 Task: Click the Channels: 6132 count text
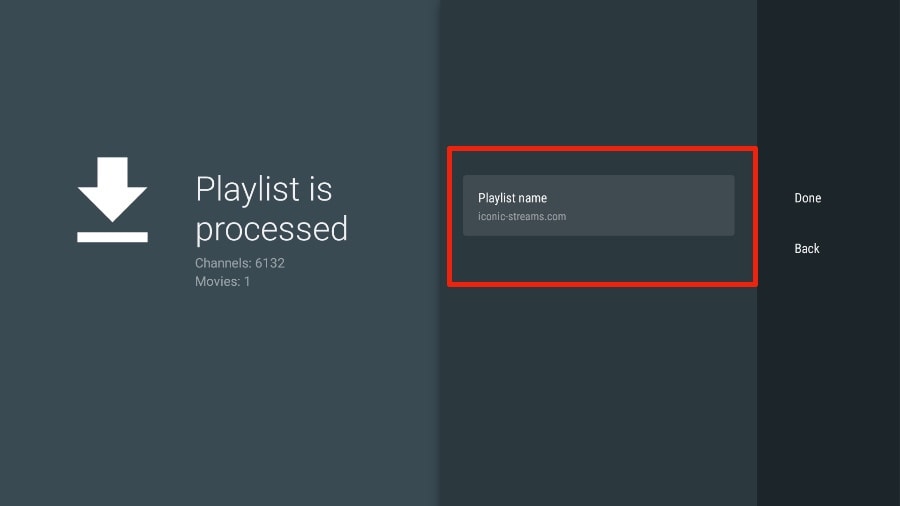tap(232, 263)
